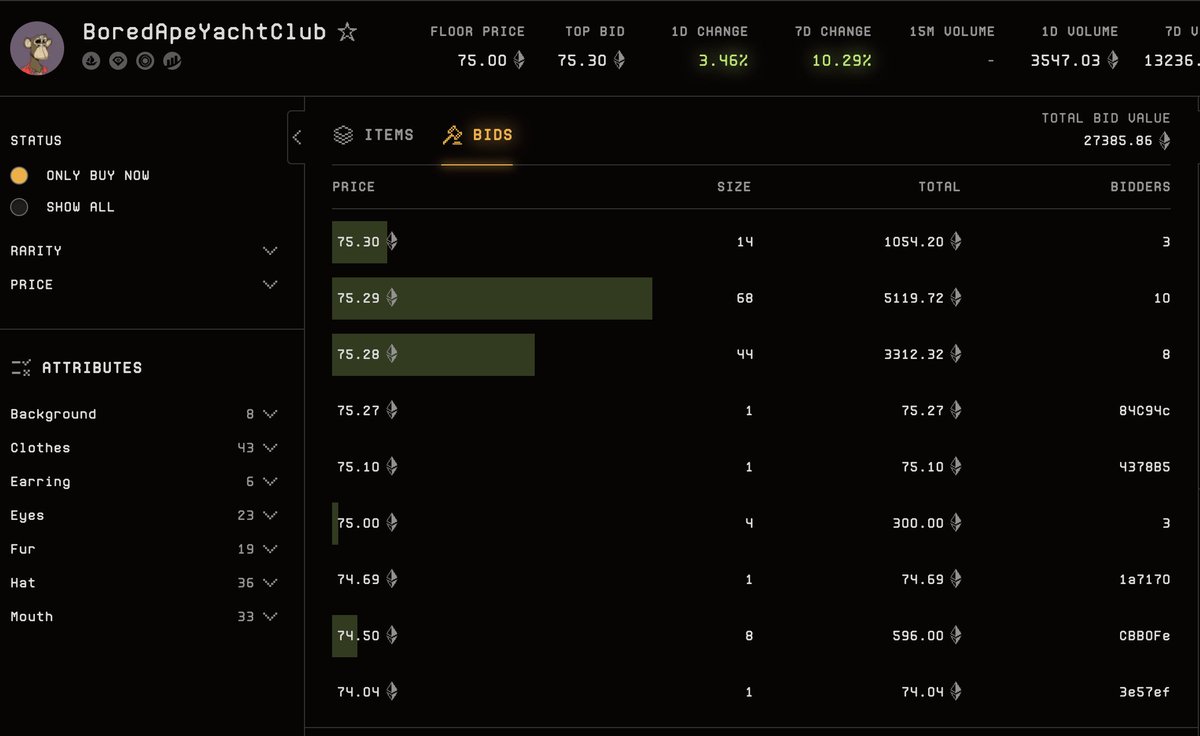The height and width of the screenshot is (736, 1200).
Task: Click the Ethereum icon beside Floor Price
Action: (x=519, y=61)
